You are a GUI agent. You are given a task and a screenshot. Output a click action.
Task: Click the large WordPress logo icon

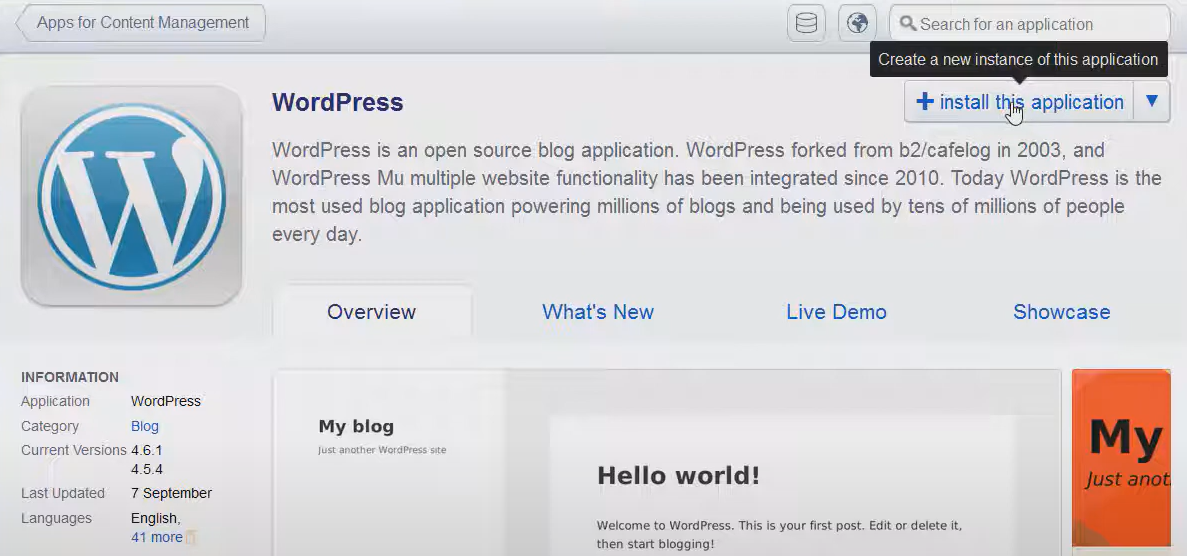pos(132,196)
